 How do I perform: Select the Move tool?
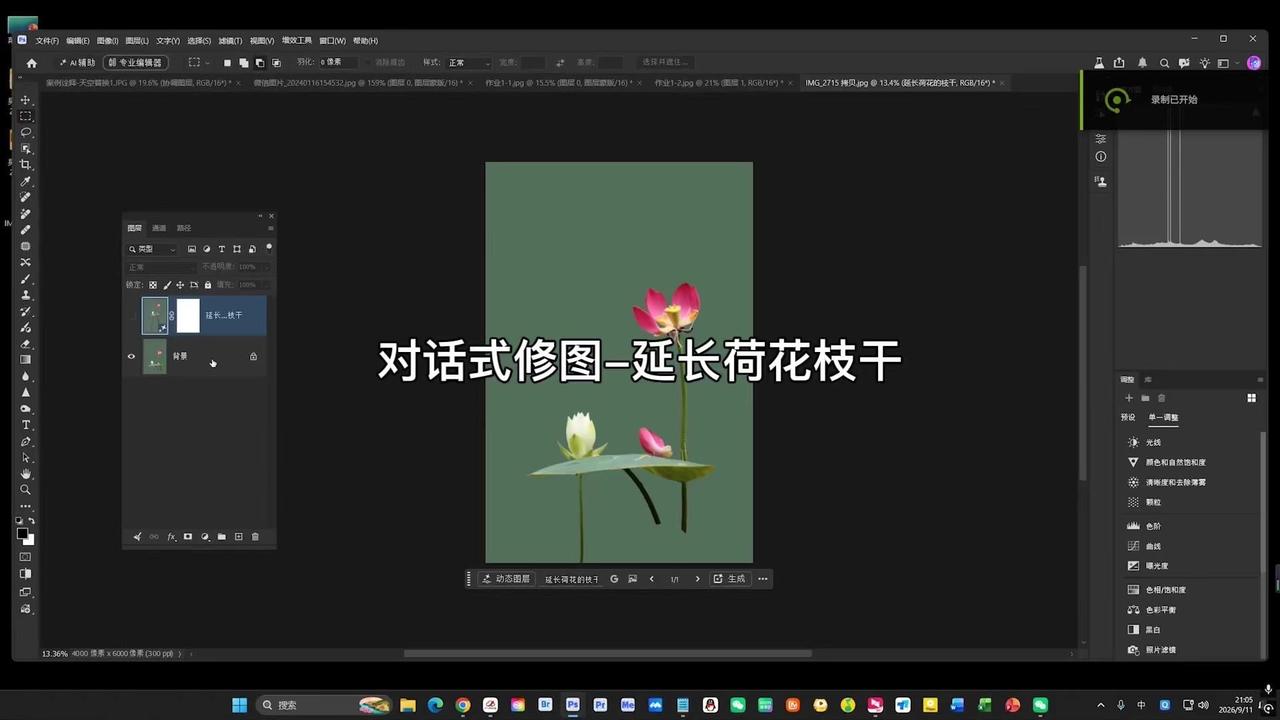pyautogui.click(x=26, y=100)
